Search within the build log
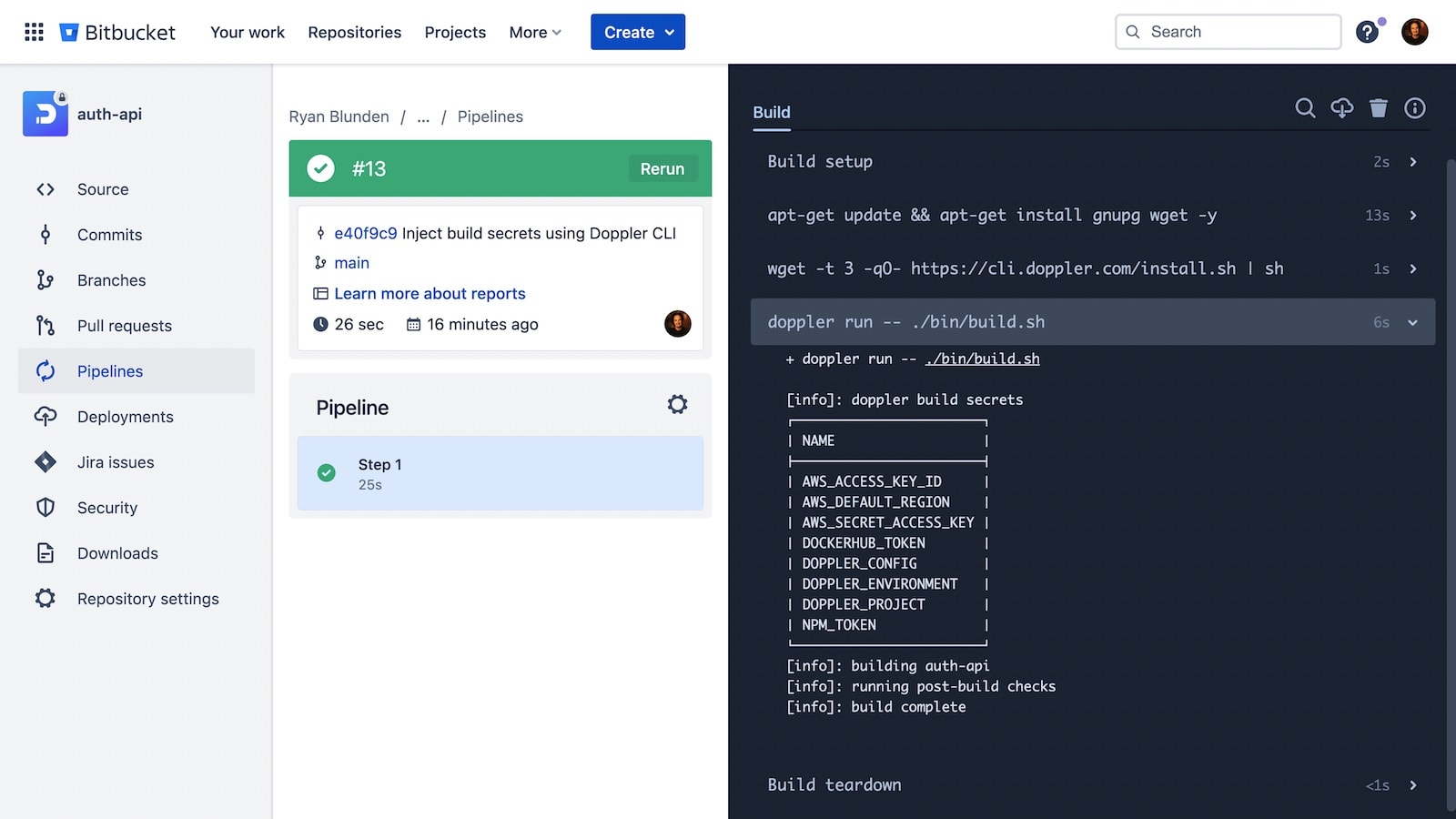The height and width of the screenshot is (819, 1456). (x=1305, y=108)
